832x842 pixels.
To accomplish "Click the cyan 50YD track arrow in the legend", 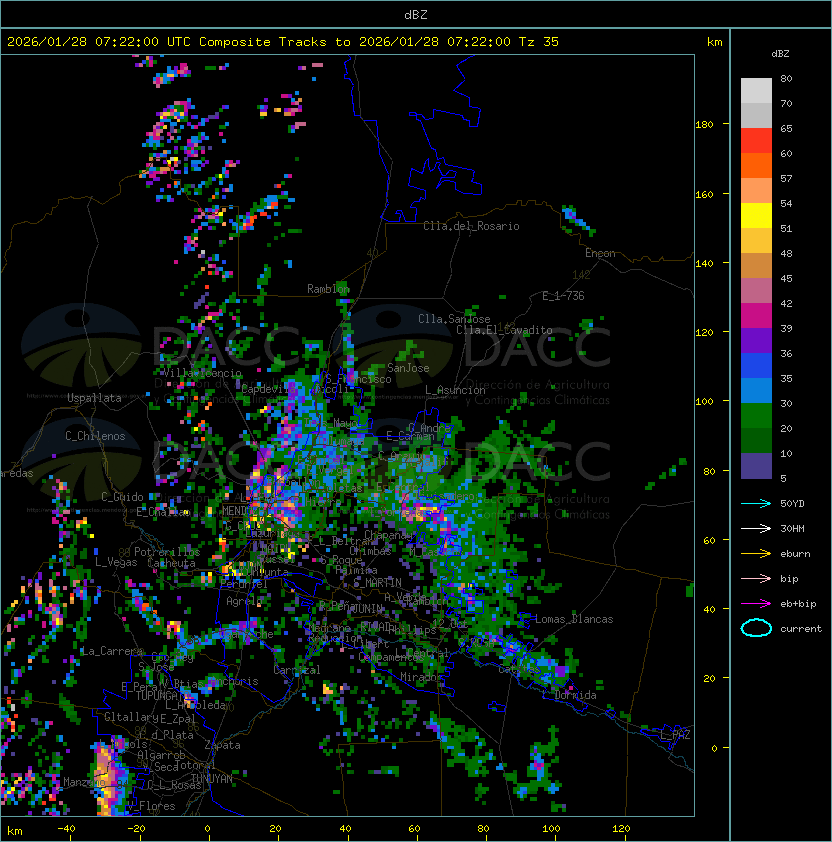I will 756,504.
